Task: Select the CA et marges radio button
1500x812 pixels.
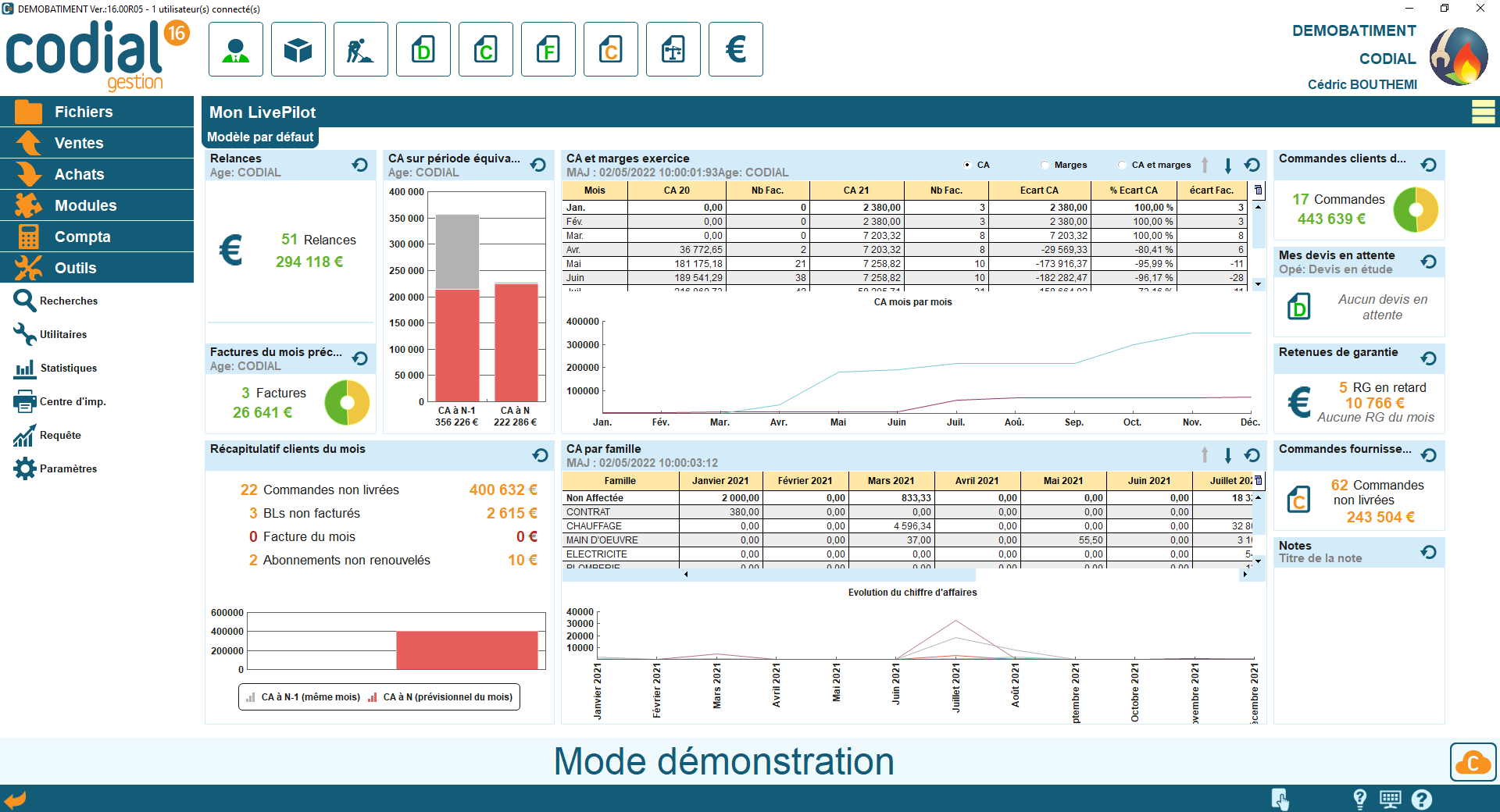Action: 1122,165
